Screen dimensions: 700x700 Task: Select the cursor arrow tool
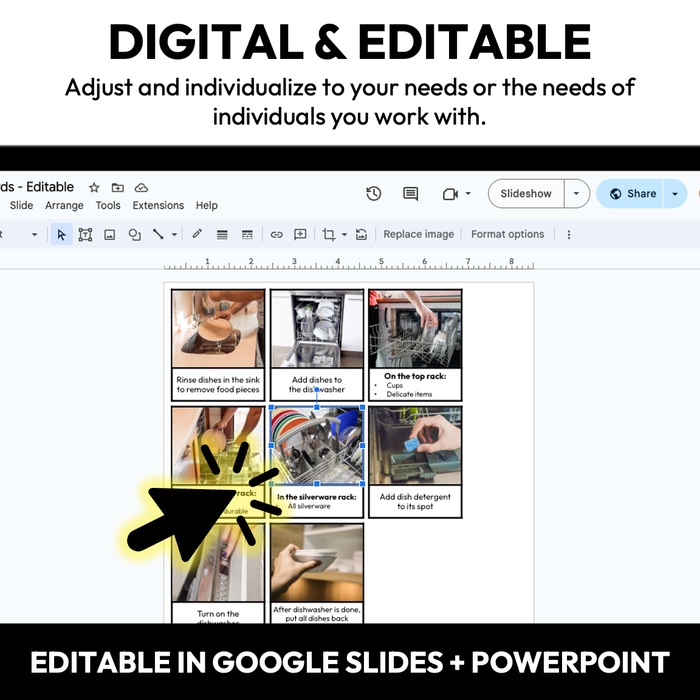[x=61, y=234]
